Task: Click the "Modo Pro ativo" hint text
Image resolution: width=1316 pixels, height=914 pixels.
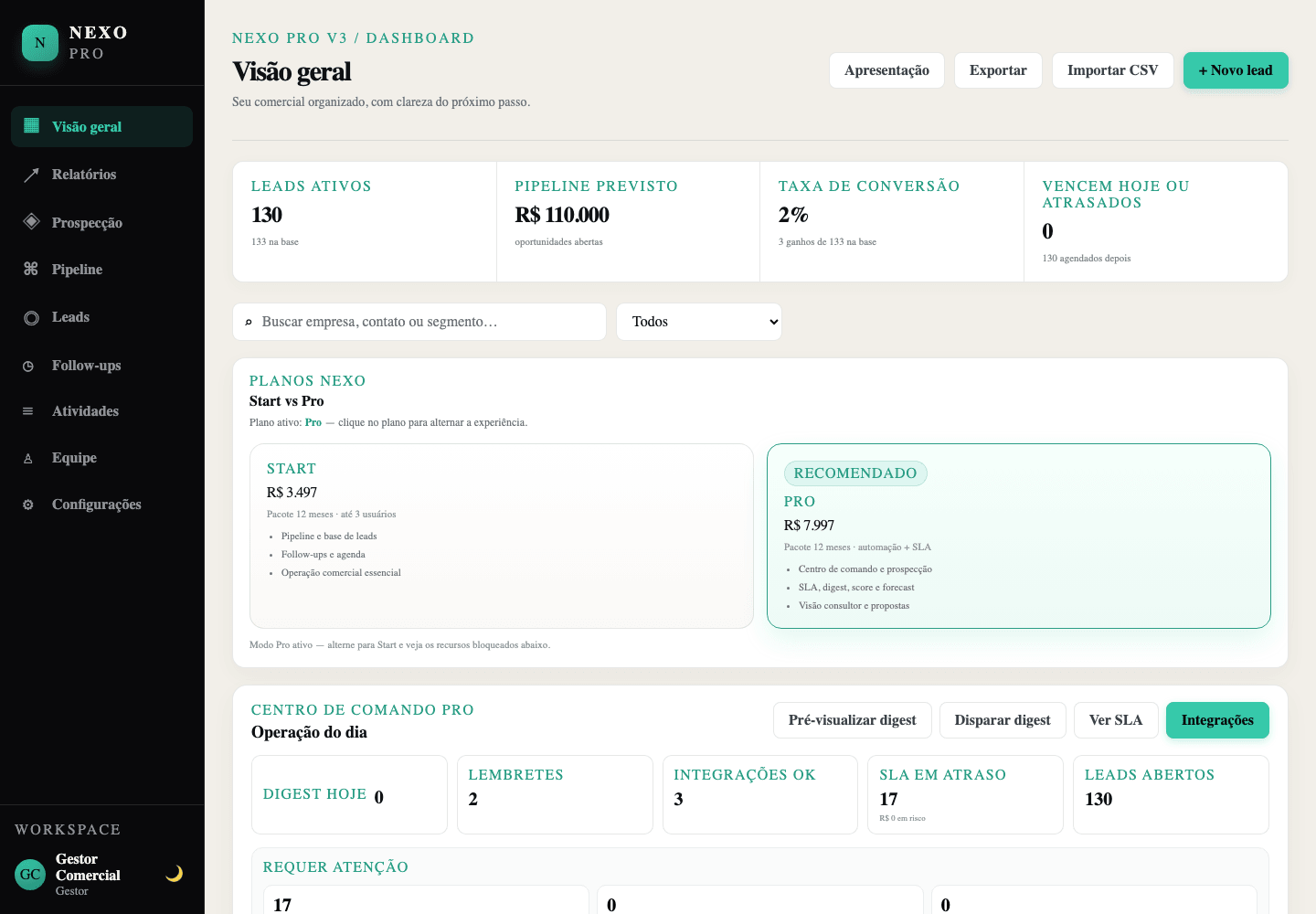Action: [x=399, y=645]
